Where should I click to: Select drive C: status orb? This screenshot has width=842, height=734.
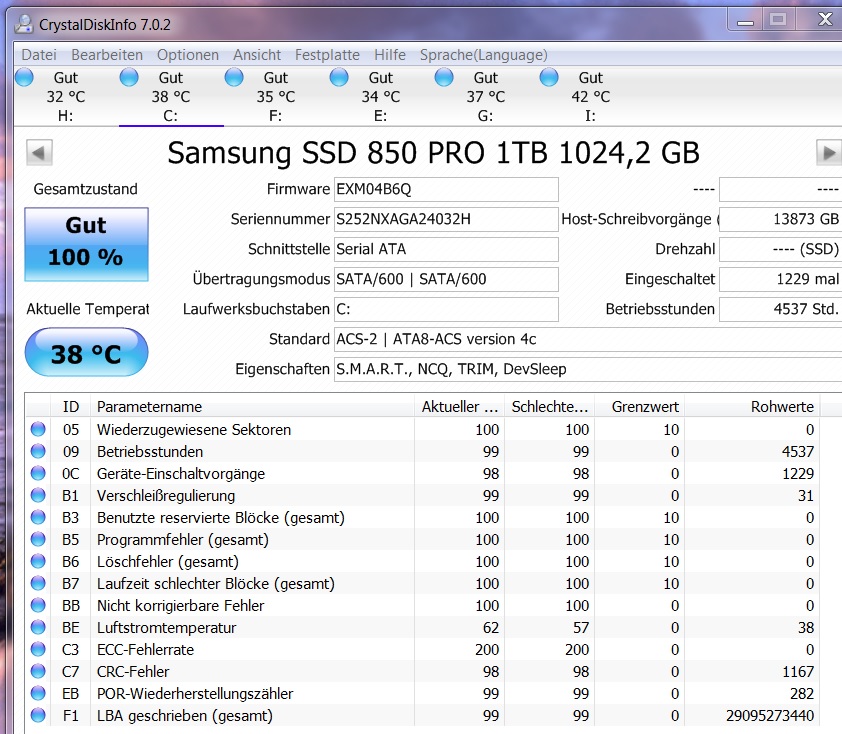click(x=129, y=77)
